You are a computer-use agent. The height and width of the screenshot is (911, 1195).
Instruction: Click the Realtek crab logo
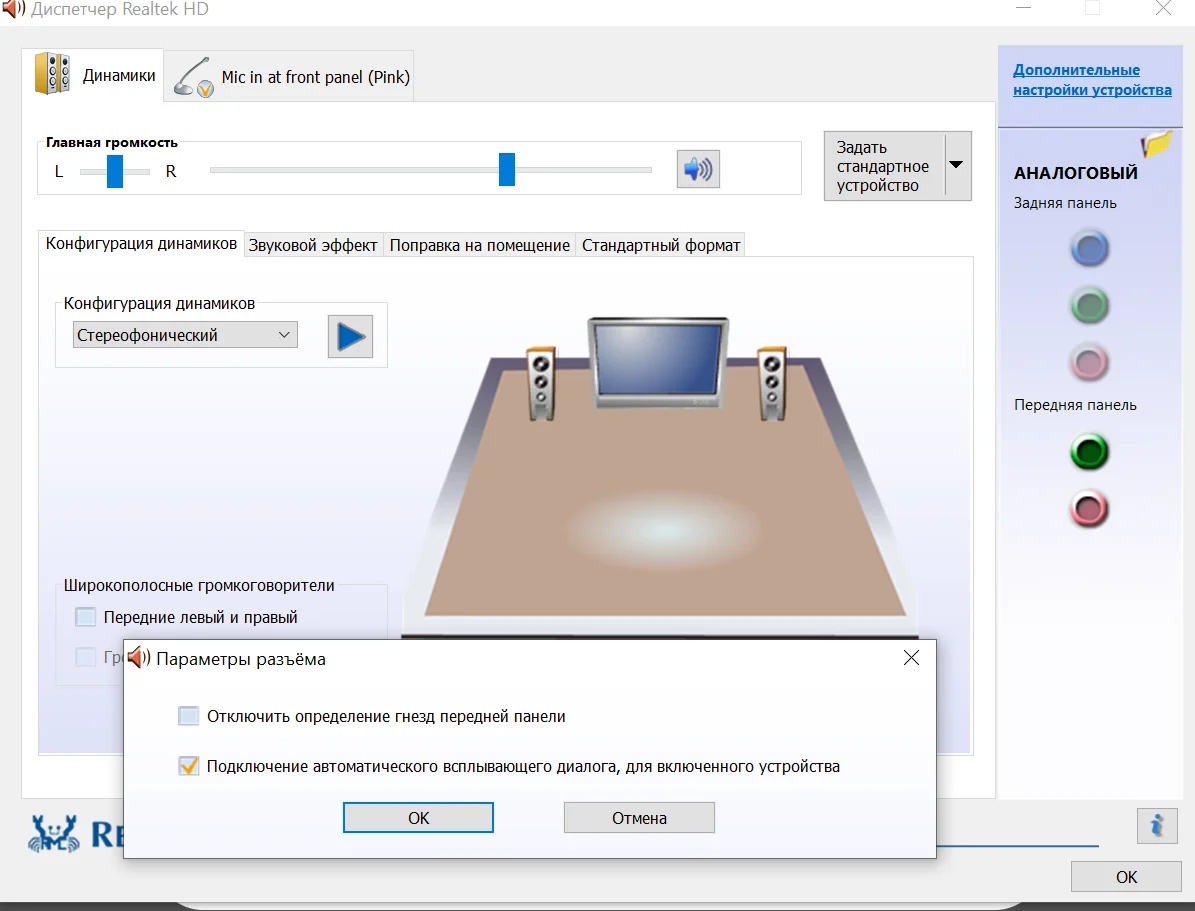point(53,832)
